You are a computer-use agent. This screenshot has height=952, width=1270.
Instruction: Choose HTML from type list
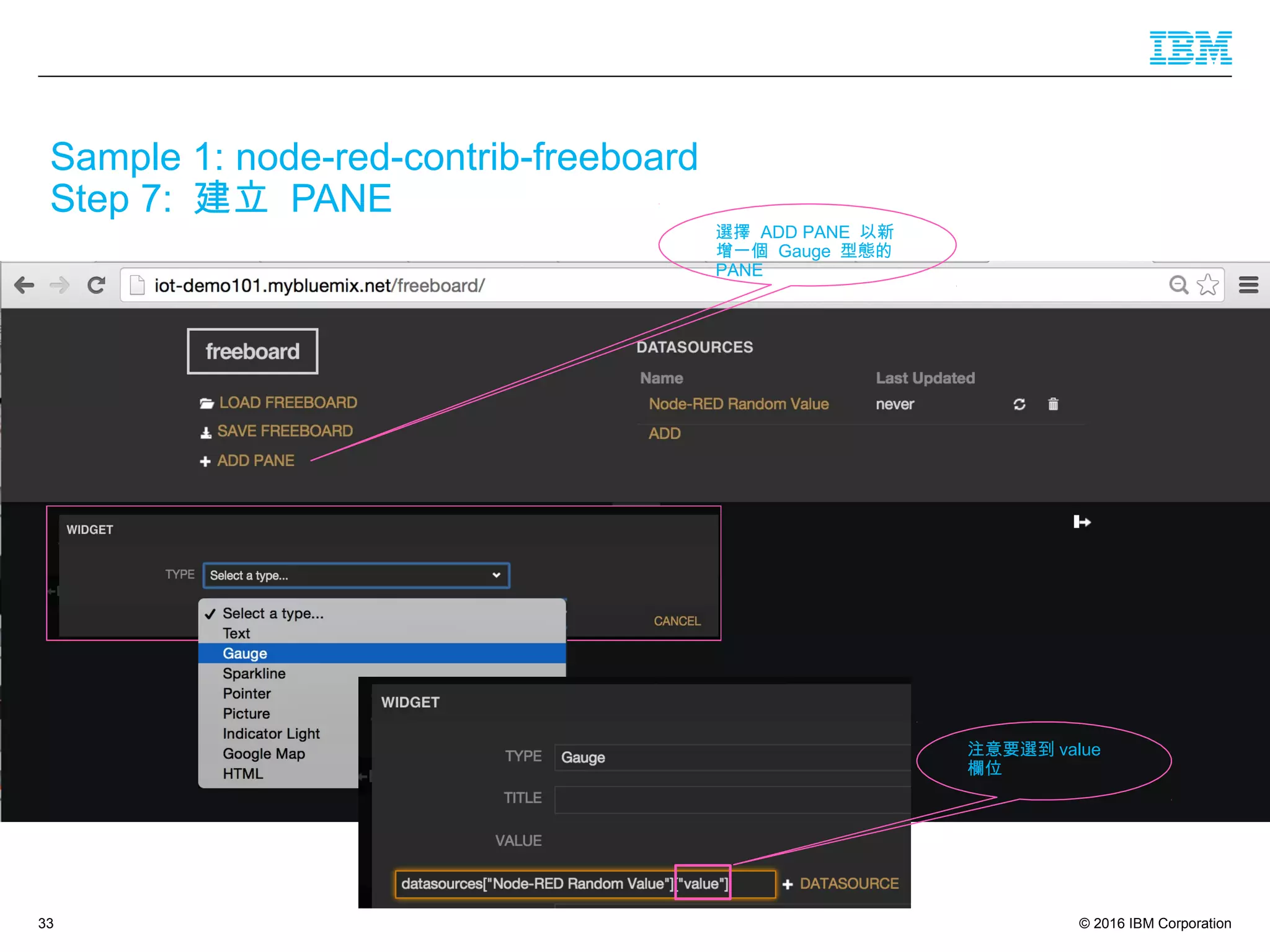(278, 773)
